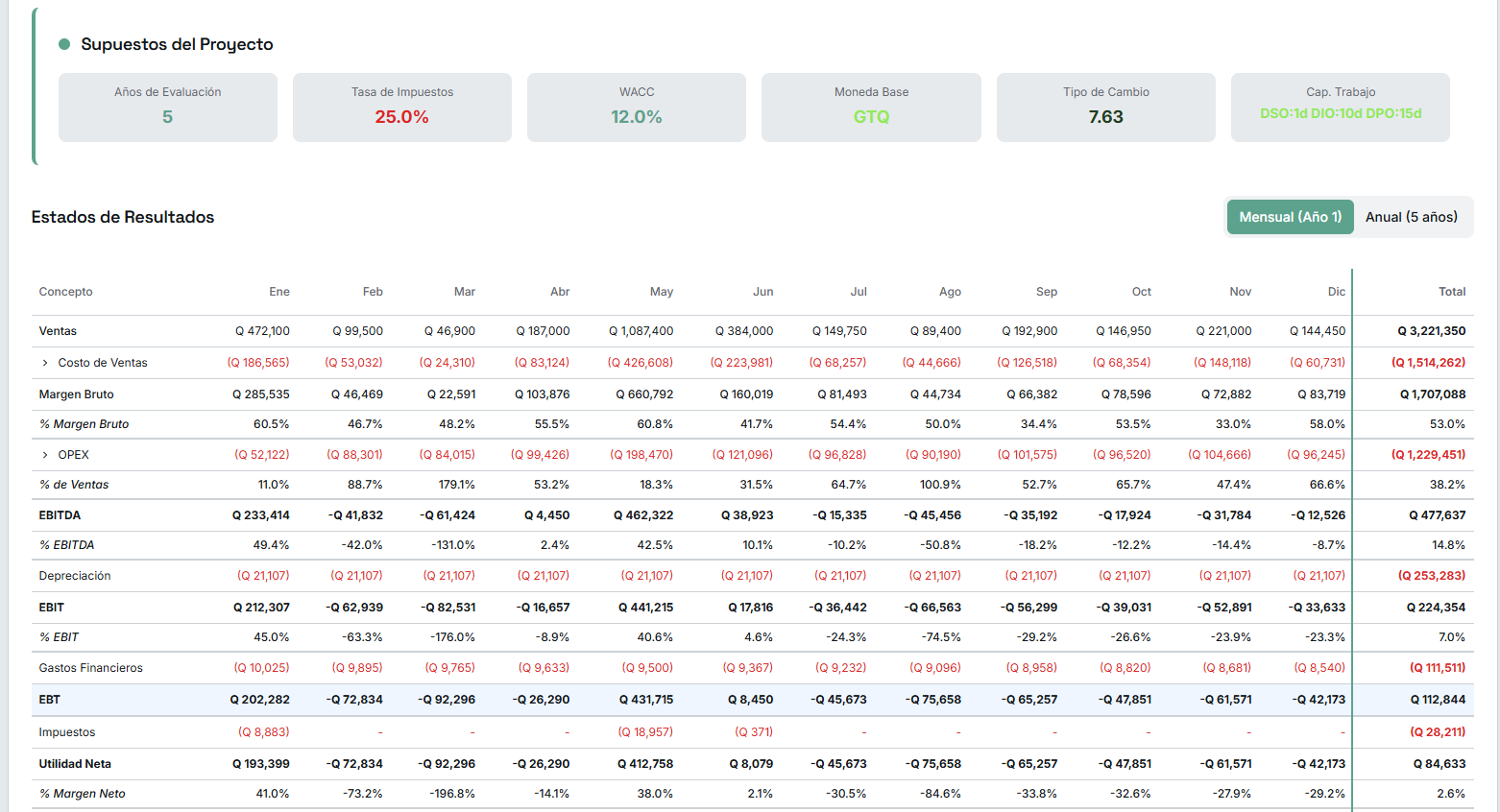Click EBIT Jun value Q 17,816

tap(751, 608)
